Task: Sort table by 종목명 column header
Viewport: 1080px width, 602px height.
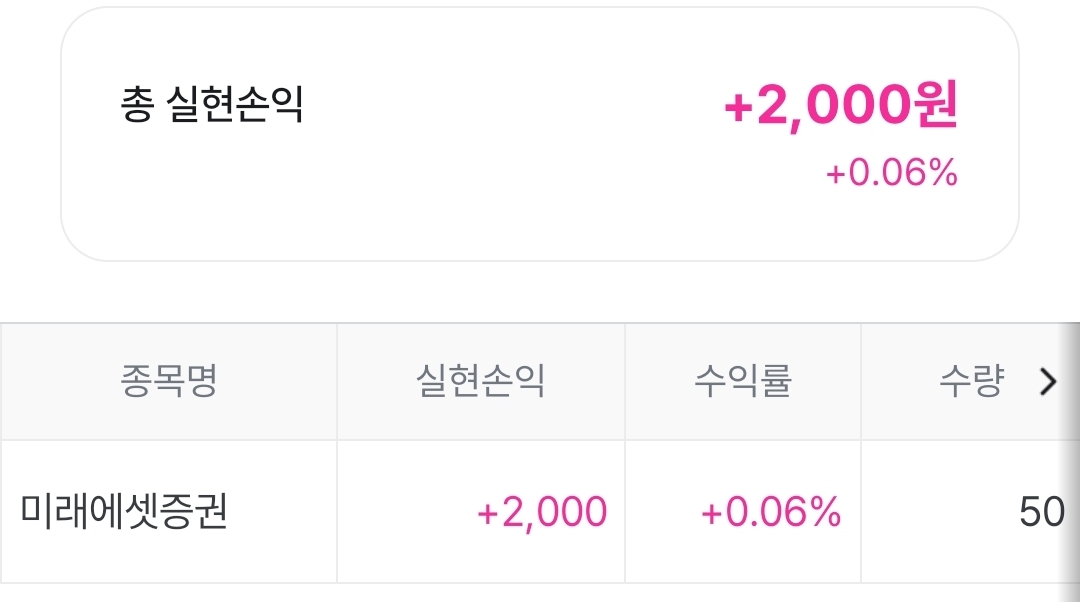Action: [168, 381]
